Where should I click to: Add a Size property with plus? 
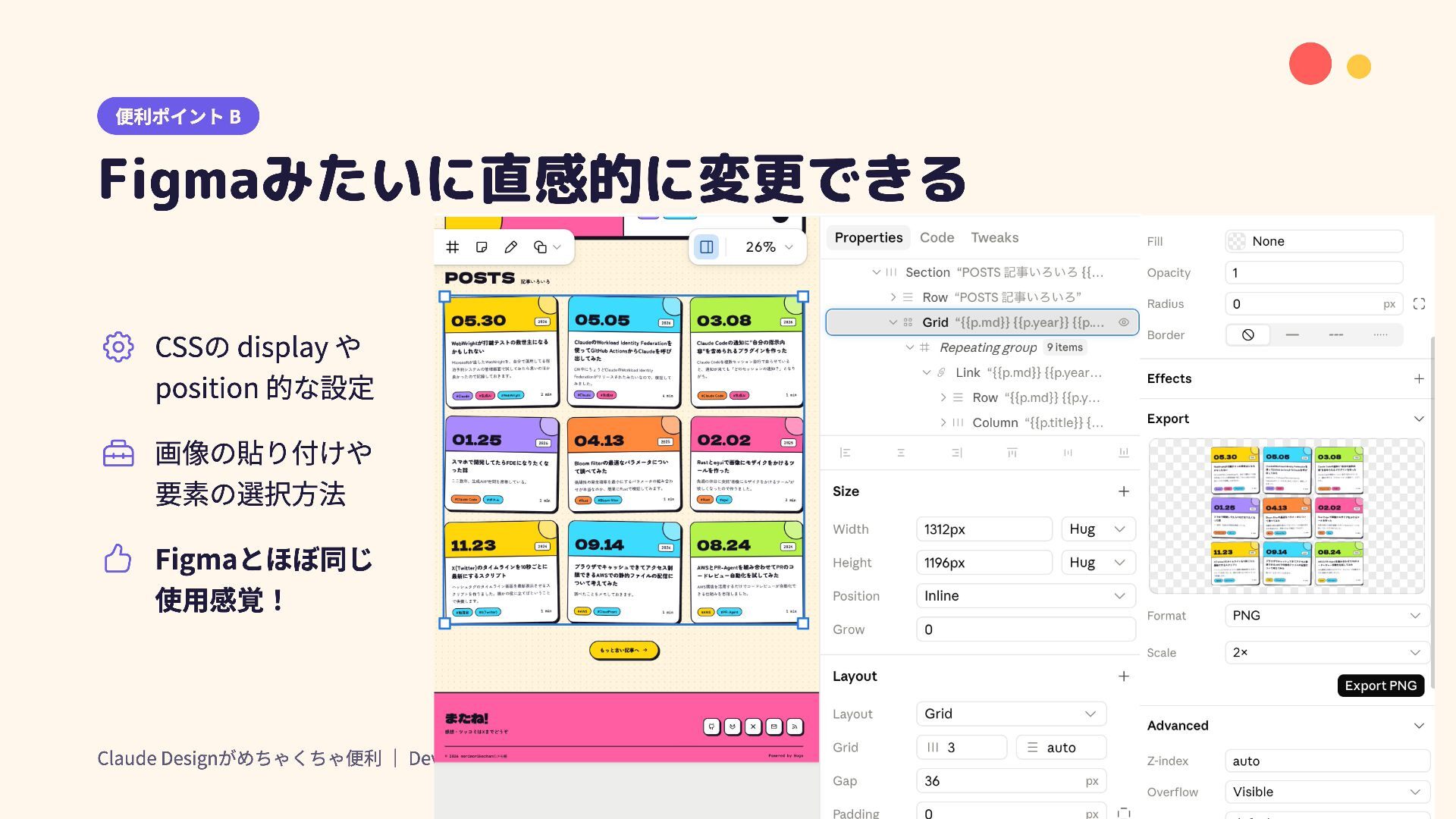(1124, 491)
